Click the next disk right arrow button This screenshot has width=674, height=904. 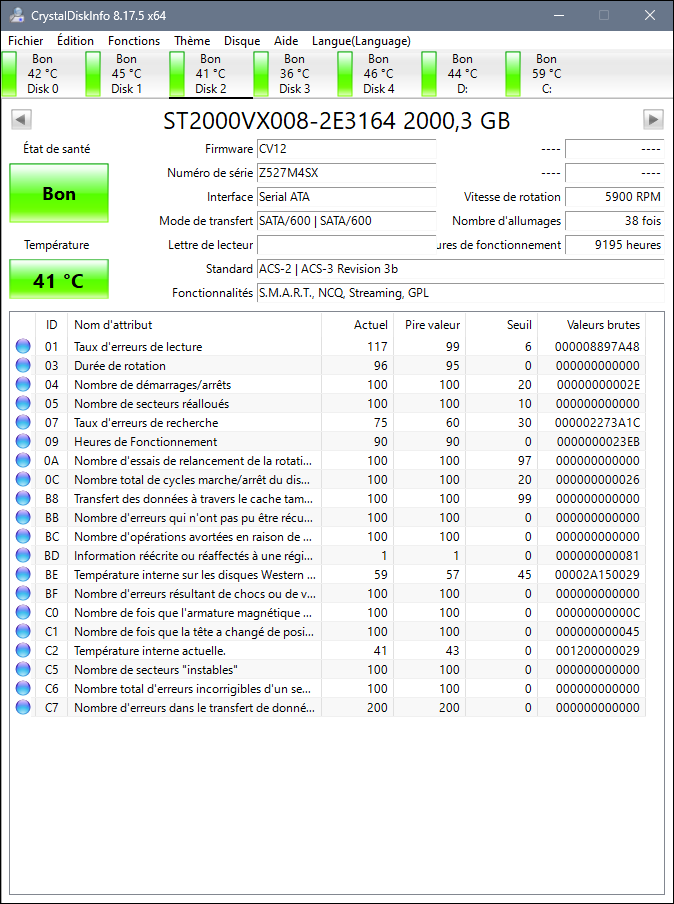(653, 120)
